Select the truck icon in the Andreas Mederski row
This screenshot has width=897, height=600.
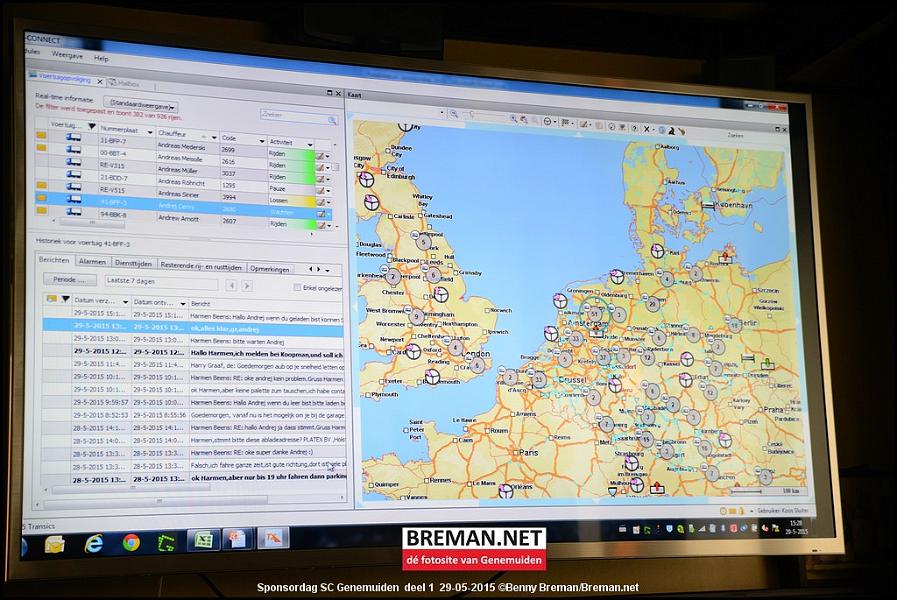pos(73,137)
